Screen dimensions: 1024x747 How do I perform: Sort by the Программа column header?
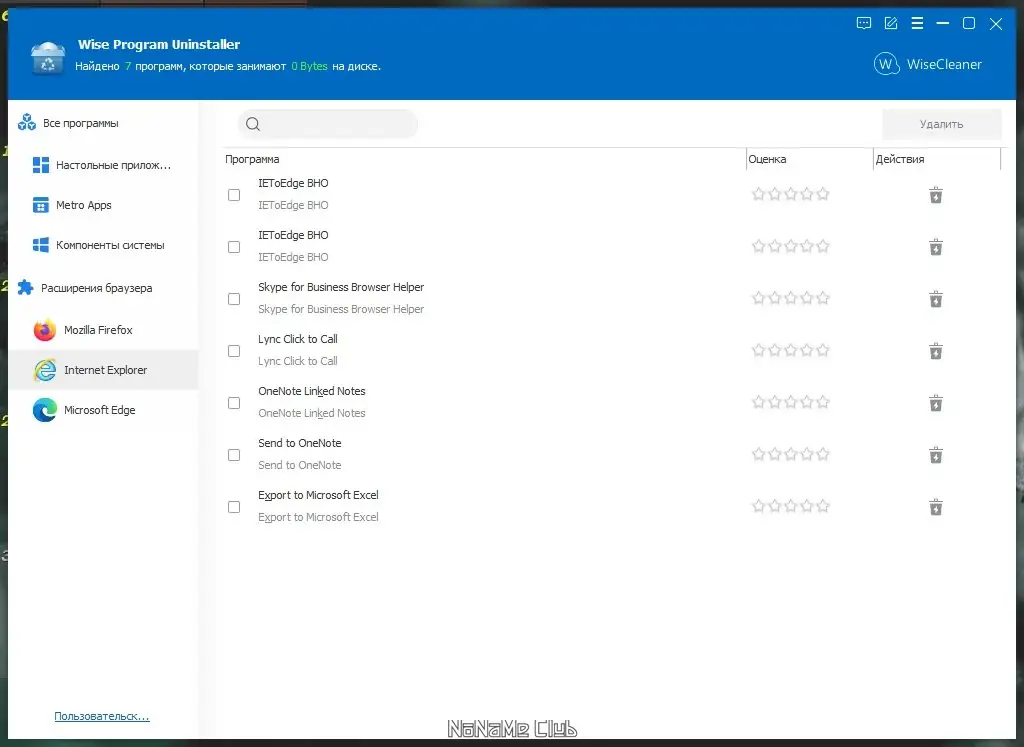tap(485, 159)
